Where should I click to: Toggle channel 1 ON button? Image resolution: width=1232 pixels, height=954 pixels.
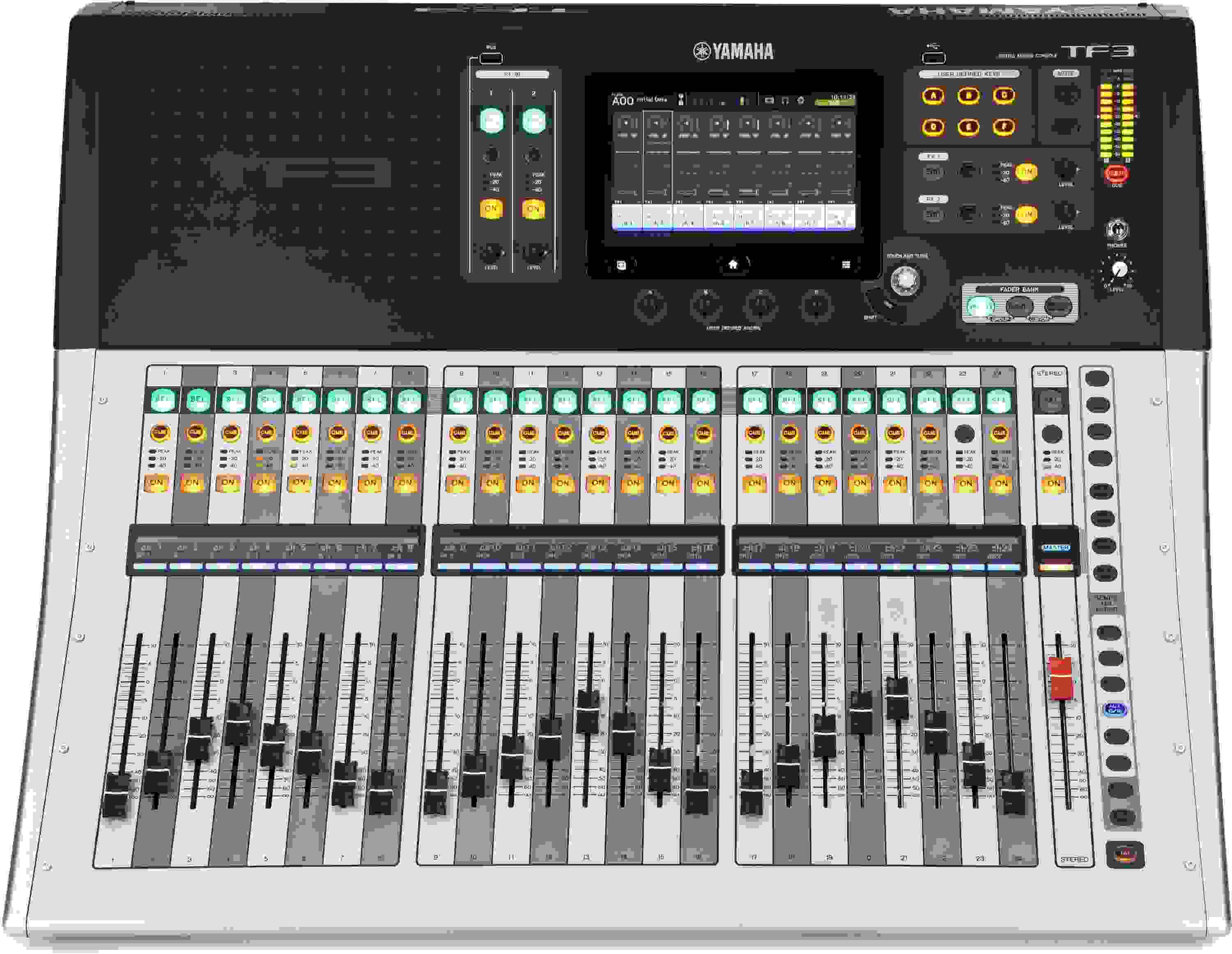click(159, 483)
